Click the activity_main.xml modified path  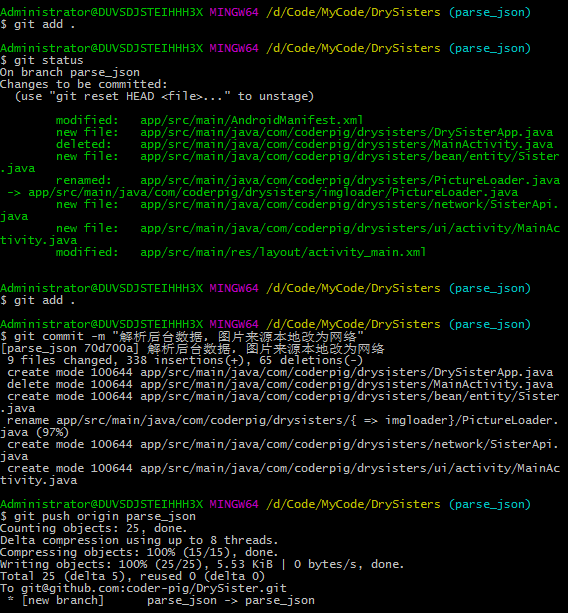click(283, 252)
